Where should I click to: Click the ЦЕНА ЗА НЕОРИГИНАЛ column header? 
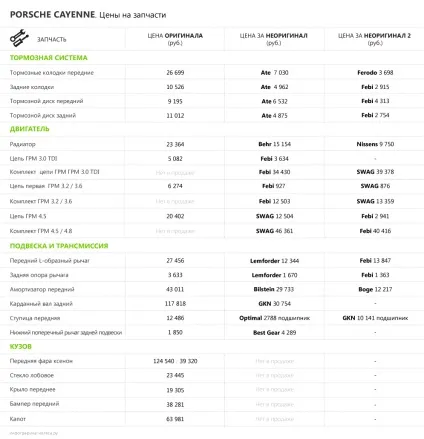[274, 39]
